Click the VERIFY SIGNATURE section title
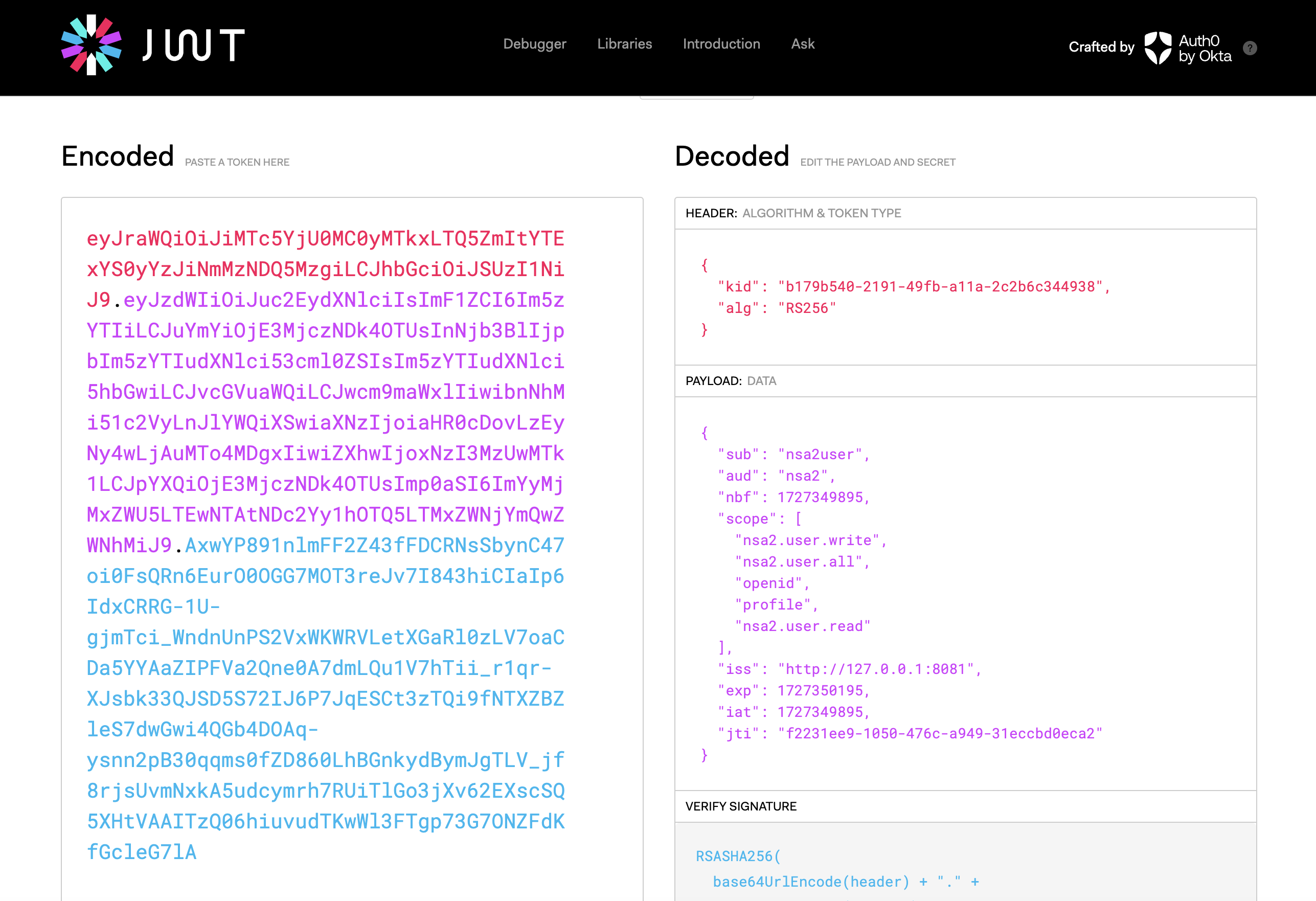Viewport: 1316px width, 901px height. click(741, 806)
